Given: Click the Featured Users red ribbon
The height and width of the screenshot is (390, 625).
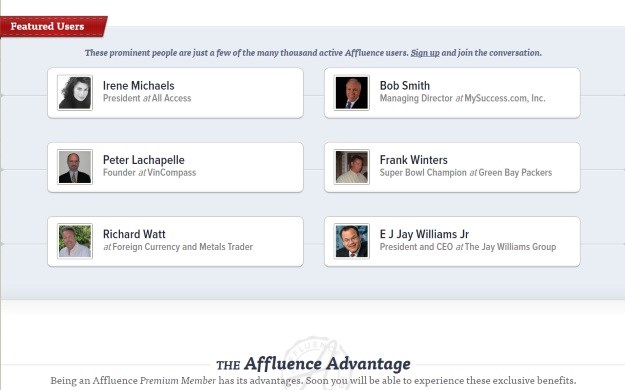Looking at the screenshot, I should click(53, 26).
